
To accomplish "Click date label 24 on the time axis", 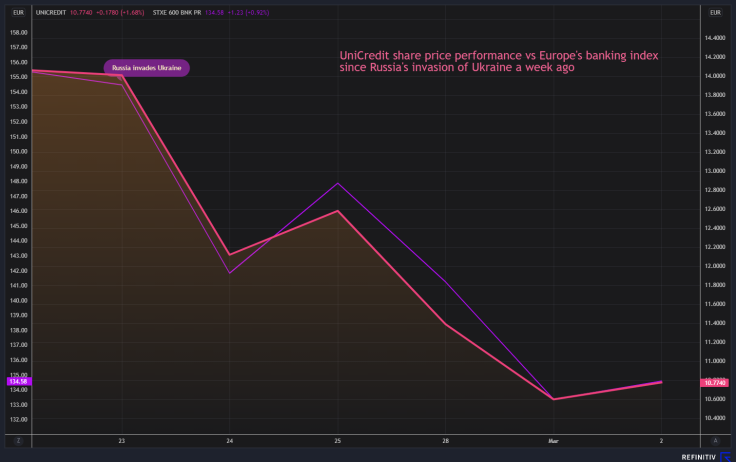I will pos(230,441).
